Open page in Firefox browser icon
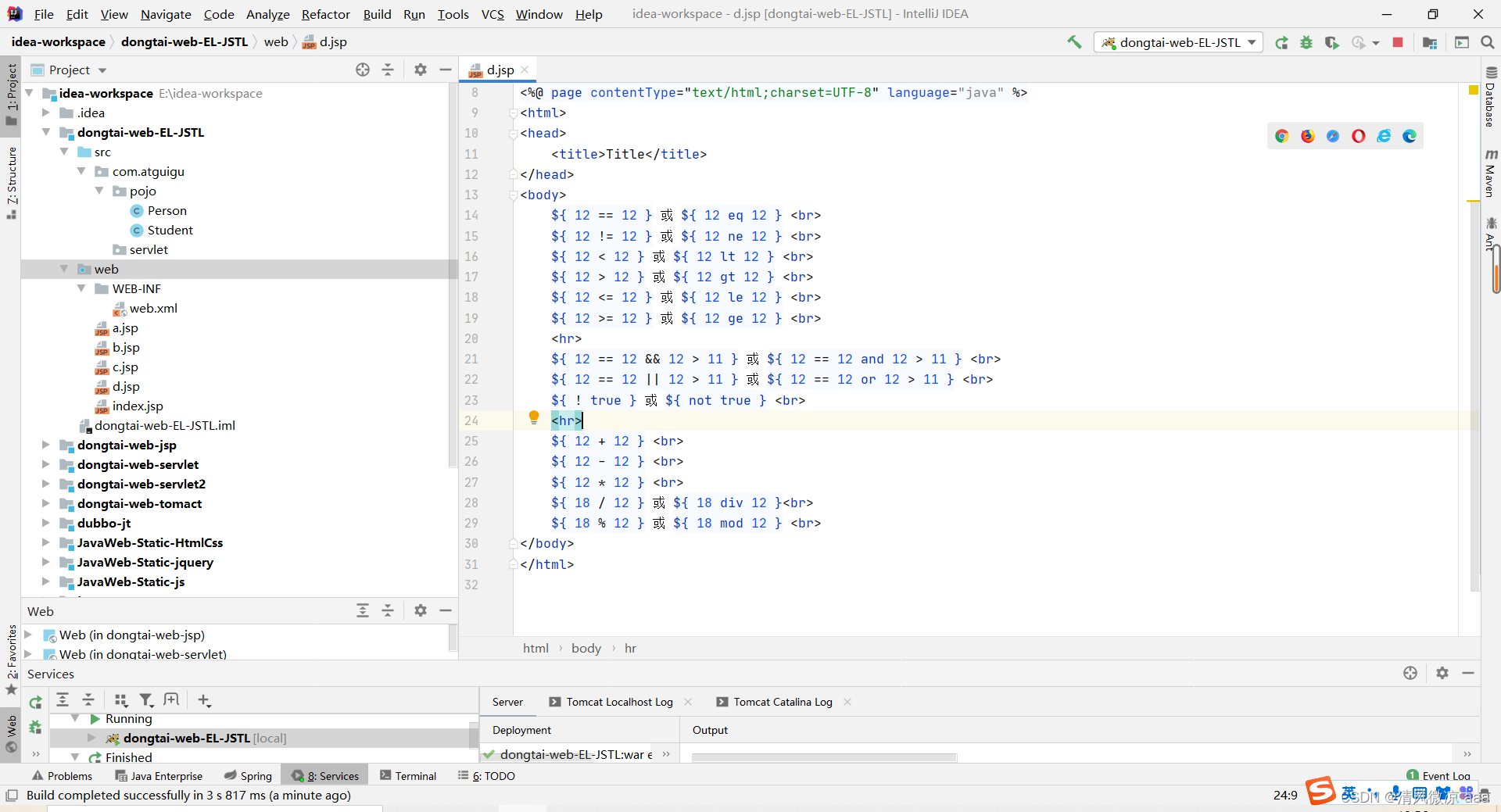This screenshot has height=812, width=1501. tap(1308, 136)
